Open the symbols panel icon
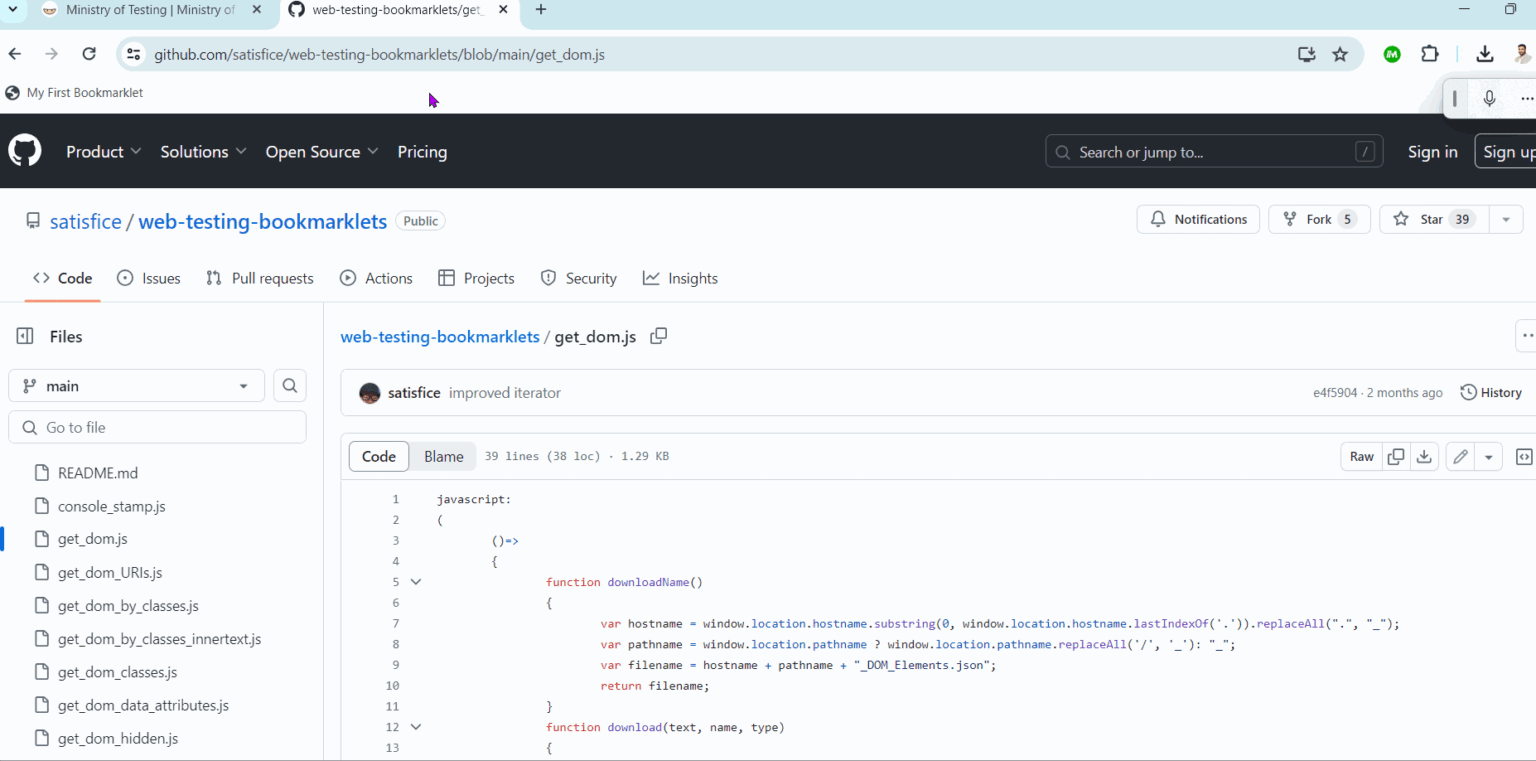The image size is (1536, 761). pos(1524,457)
